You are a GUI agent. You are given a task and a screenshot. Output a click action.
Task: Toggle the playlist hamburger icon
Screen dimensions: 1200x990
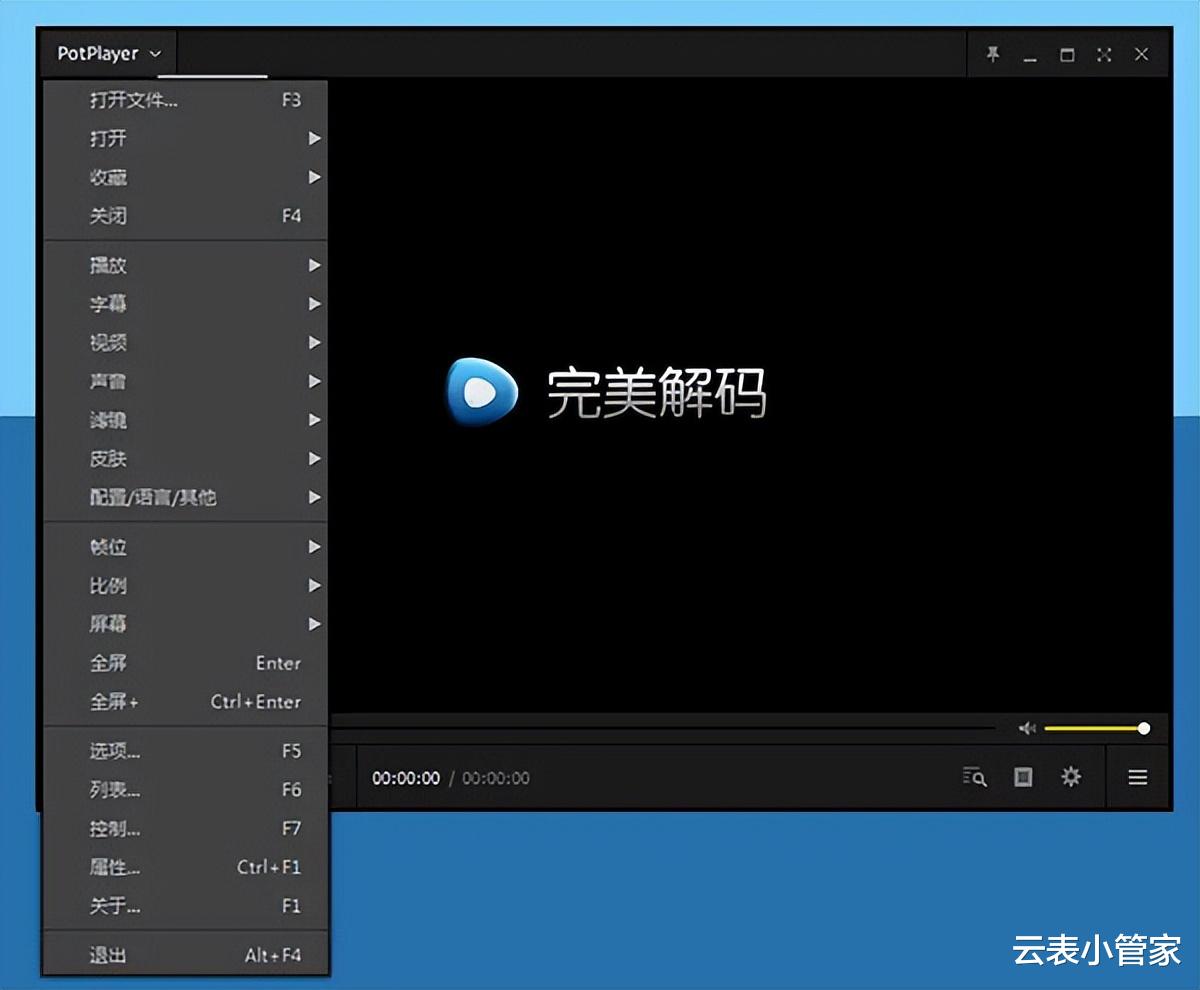1138,777
